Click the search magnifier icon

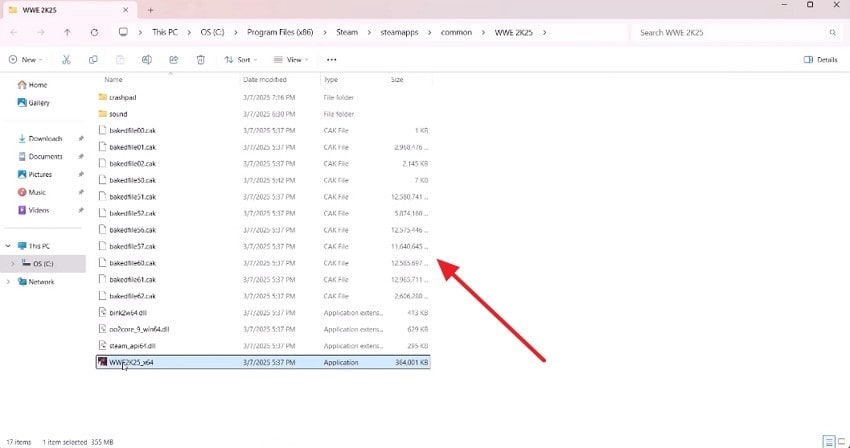coord(832,33)
